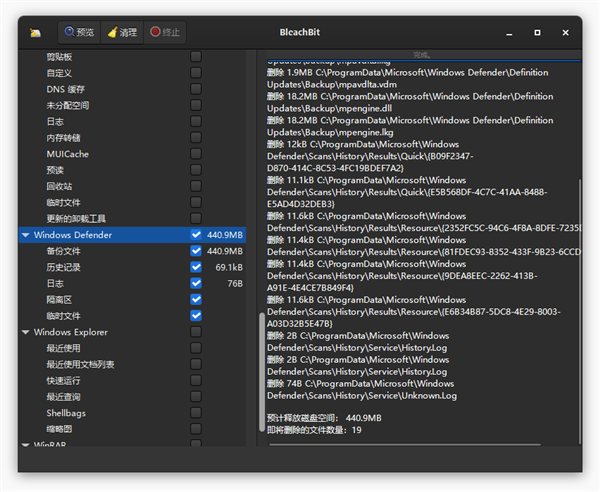Check the Windows Explorer group checkbox
Image resolution: width=600 pixels, height=492 pixels.
point(196,332)
